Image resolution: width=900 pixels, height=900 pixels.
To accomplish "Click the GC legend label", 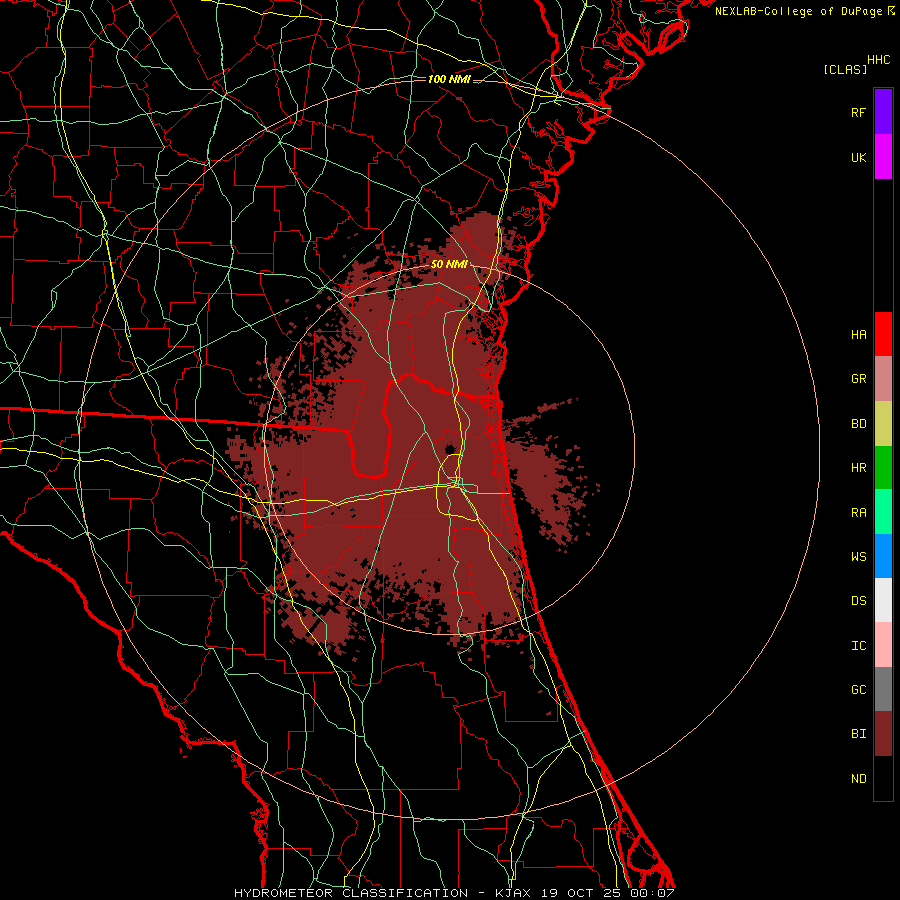I will [858, 690].
